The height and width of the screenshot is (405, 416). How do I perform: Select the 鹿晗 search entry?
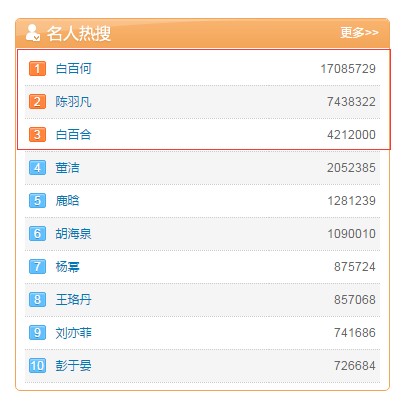coord(68,201)
